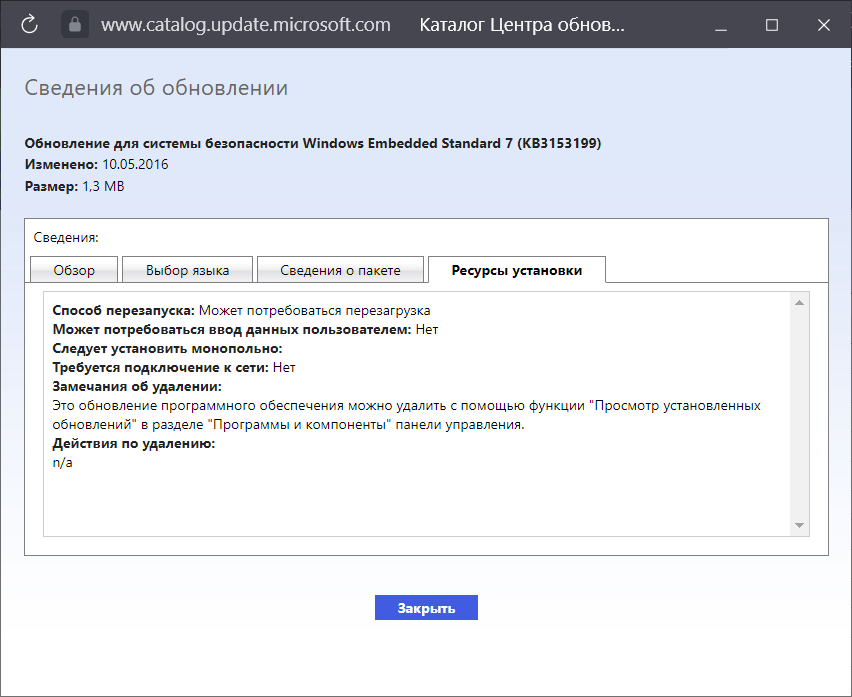852x697 pixels.
Task: Minimize the update catalog window
Action: click(x=721, y=25)
